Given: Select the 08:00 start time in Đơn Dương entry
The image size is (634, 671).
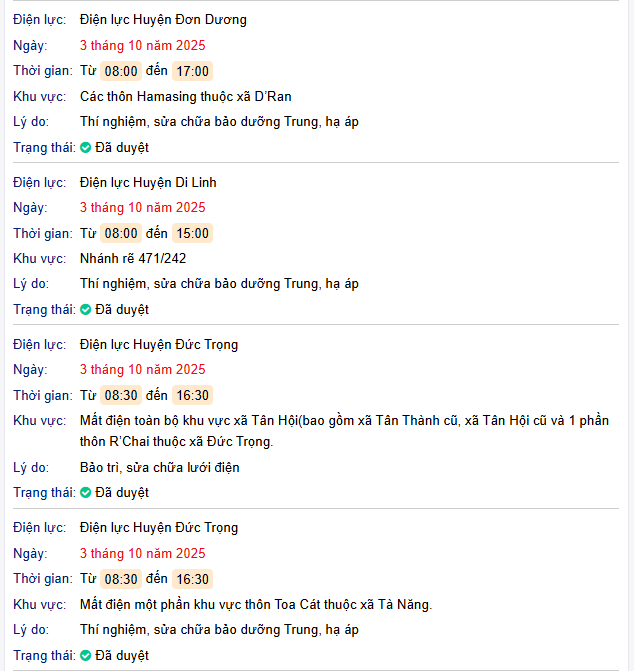Looking at the screenshot, I should point(121,71).
